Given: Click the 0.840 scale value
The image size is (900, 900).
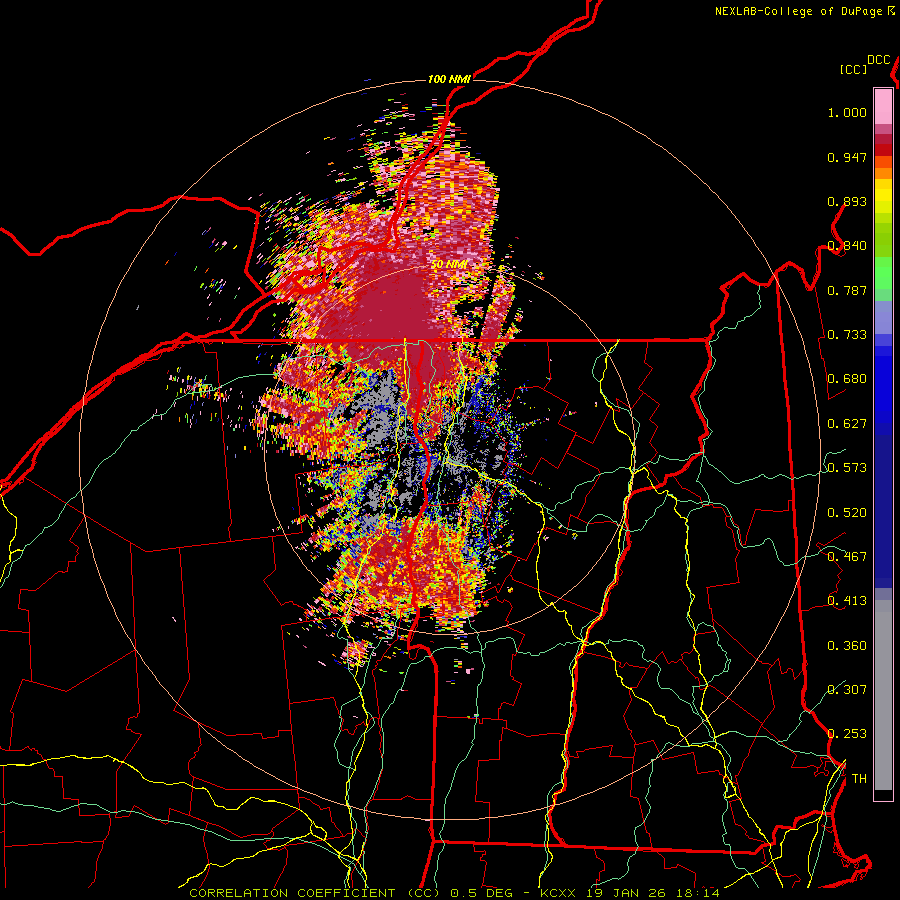Looking at the screenshot, I should tap(847, 246).
